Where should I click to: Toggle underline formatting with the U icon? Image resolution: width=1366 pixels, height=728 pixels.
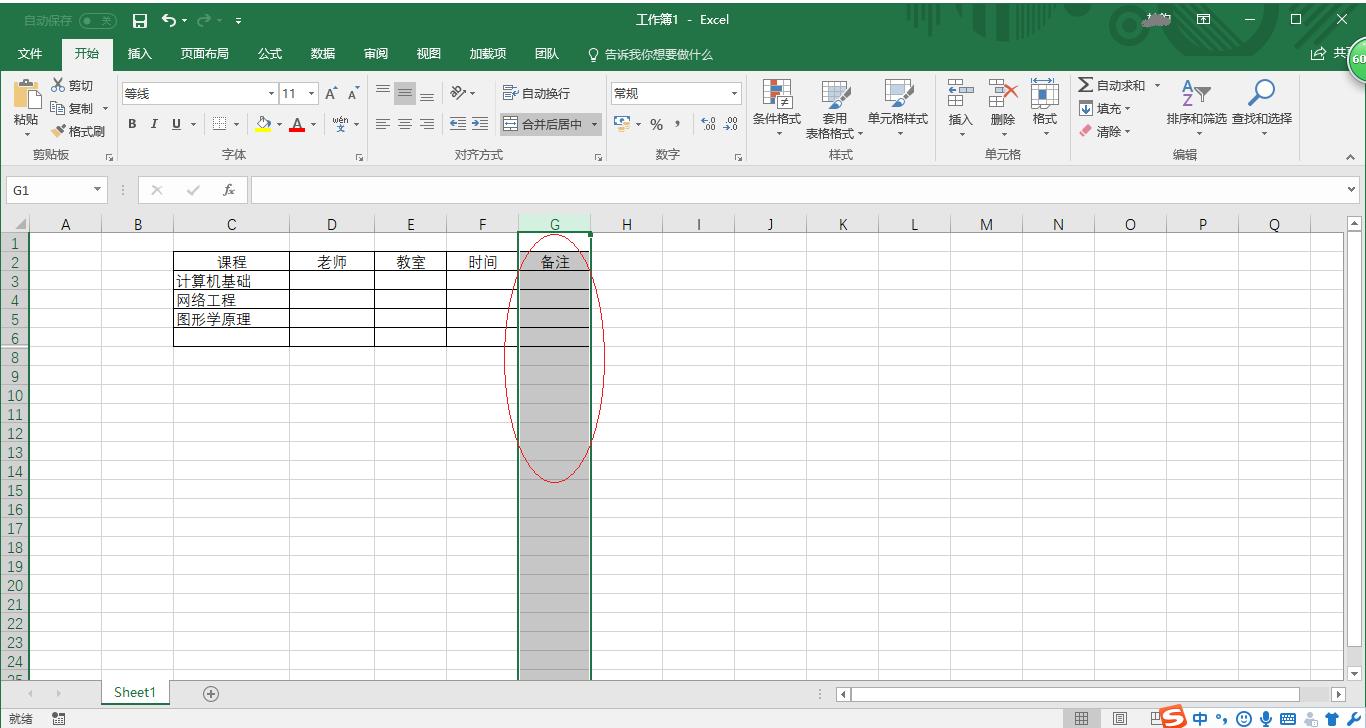coord(176,124)
